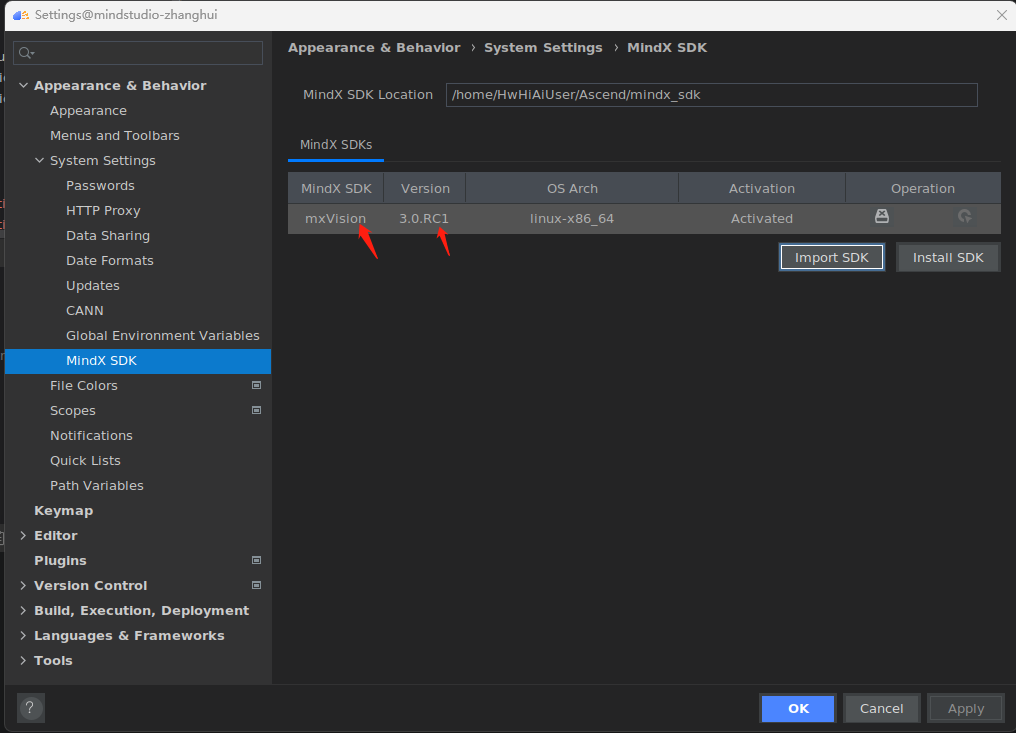This screenshot has width=1016, height=733.
Task: Open the Quick Lists page
Action: (85, 461)
